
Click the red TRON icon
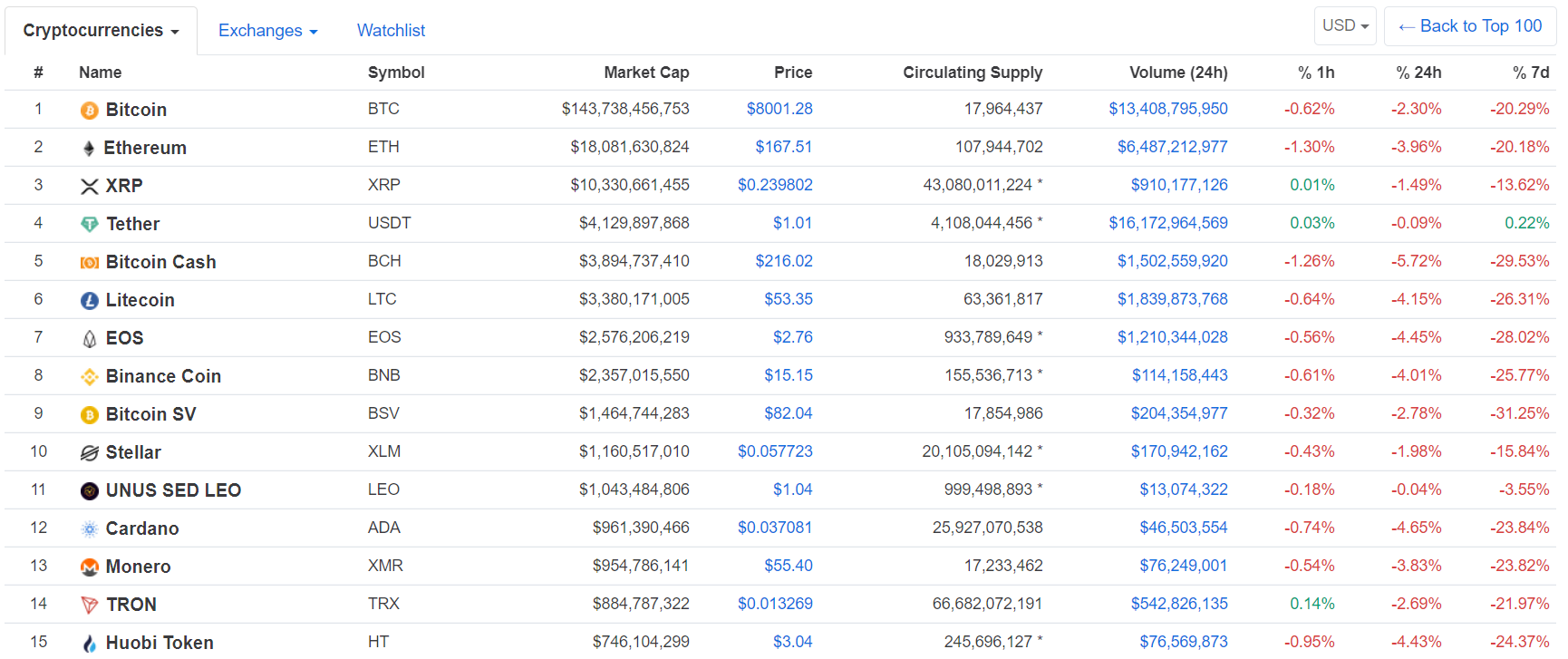click(89, 606)
